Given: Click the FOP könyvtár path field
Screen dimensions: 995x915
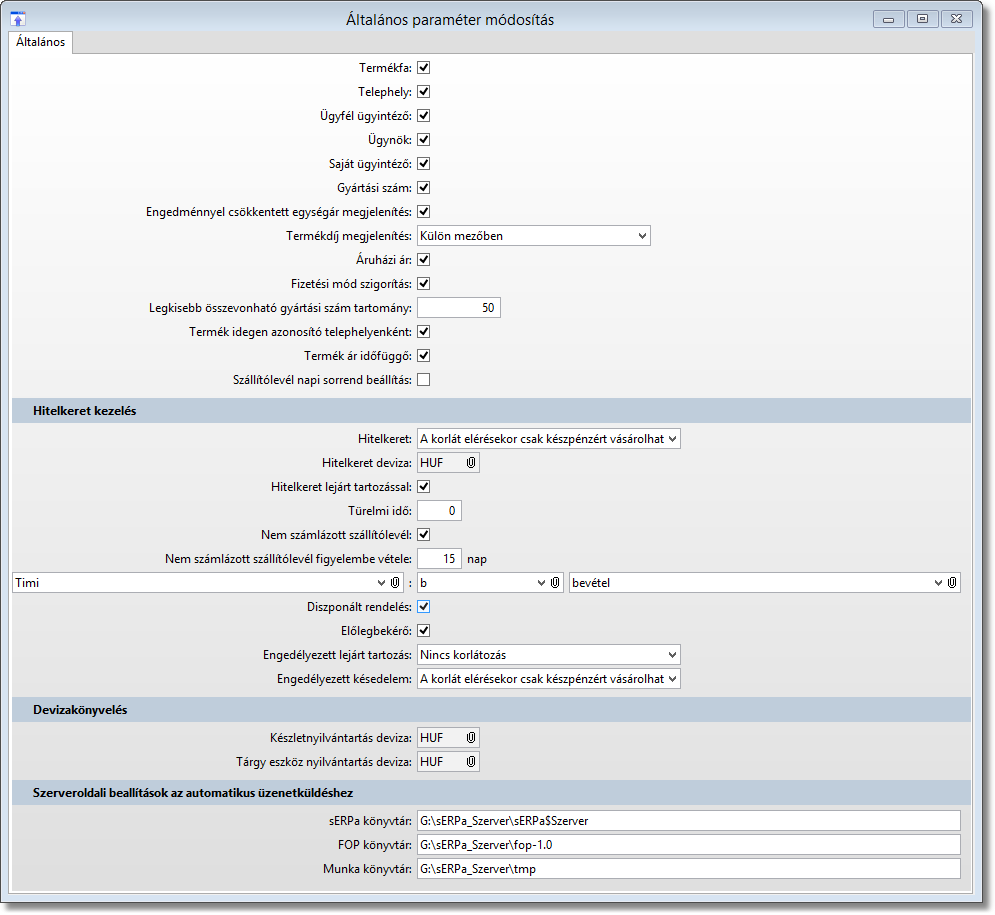Looking at the screenshot, I should click(x=689, y=845).
